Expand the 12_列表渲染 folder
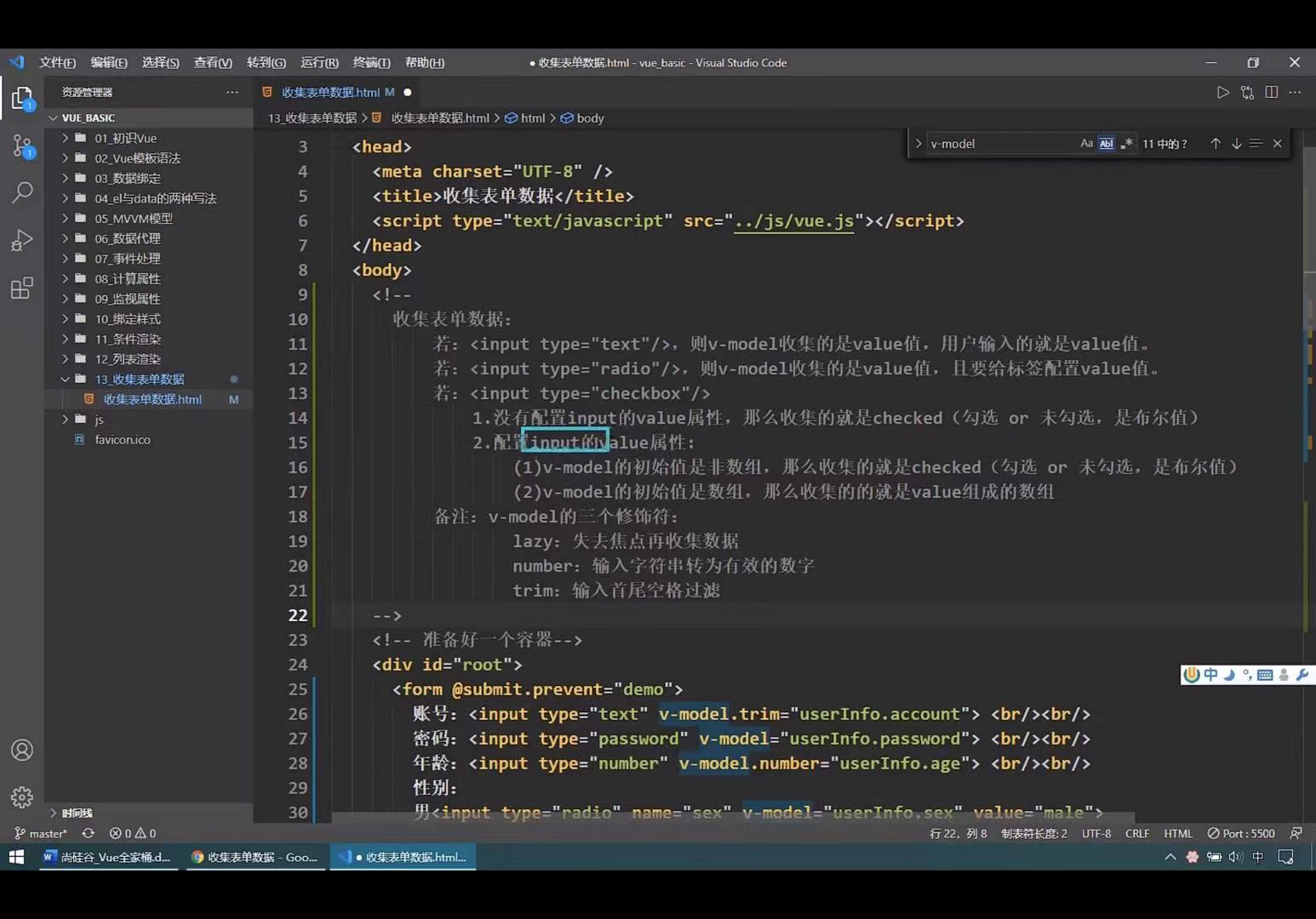Screen dimensions: 1316x919 point(149,359)
